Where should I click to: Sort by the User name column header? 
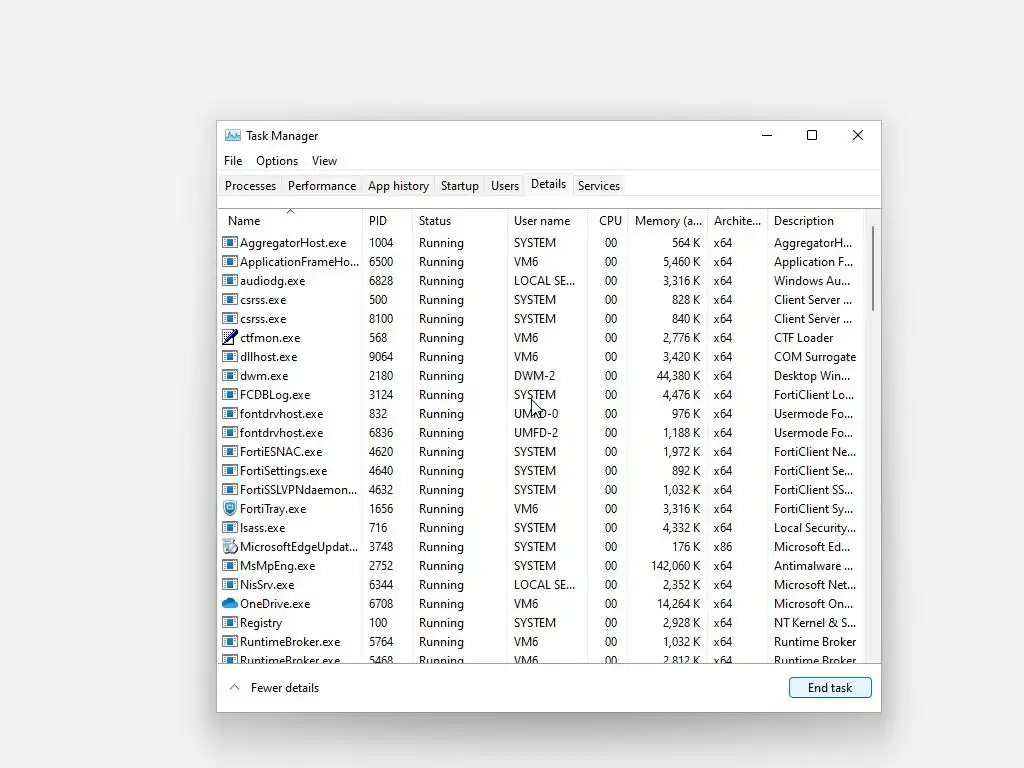click(x=547, y=221)
